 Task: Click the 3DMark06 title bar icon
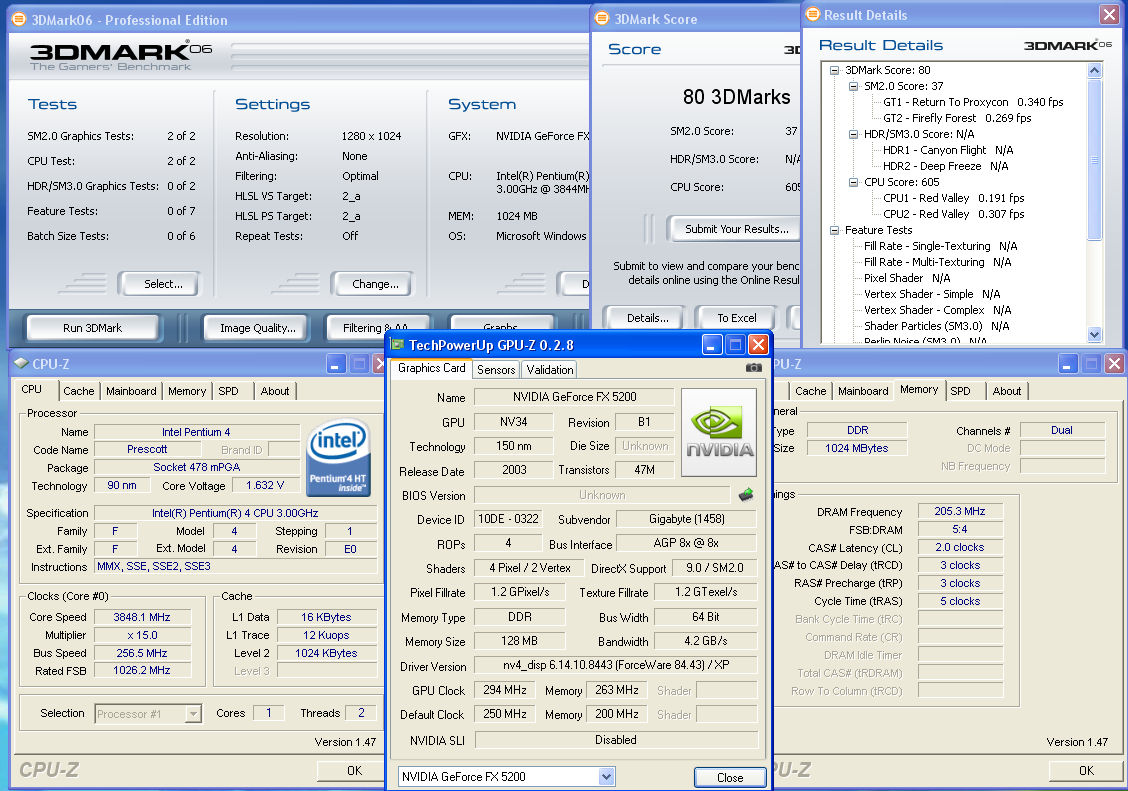pyautogui.click(x=19, y=20)
